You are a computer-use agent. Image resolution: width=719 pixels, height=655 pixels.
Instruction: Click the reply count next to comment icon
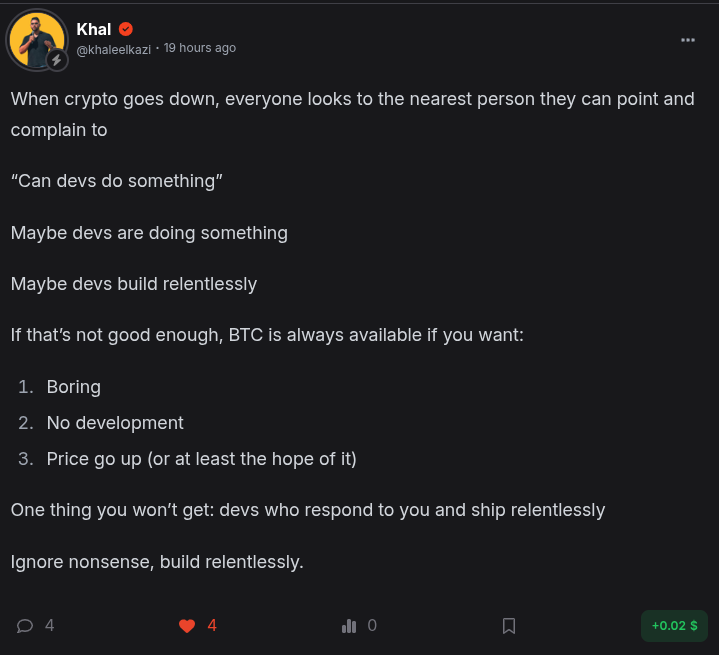point(50,625)
